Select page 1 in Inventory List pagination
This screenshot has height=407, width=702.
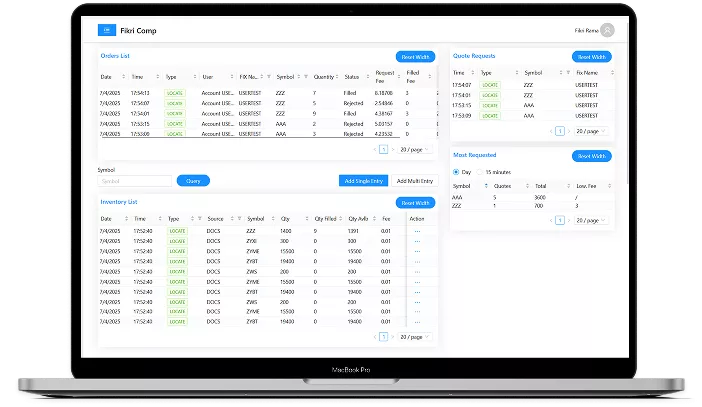click(383, 337)
